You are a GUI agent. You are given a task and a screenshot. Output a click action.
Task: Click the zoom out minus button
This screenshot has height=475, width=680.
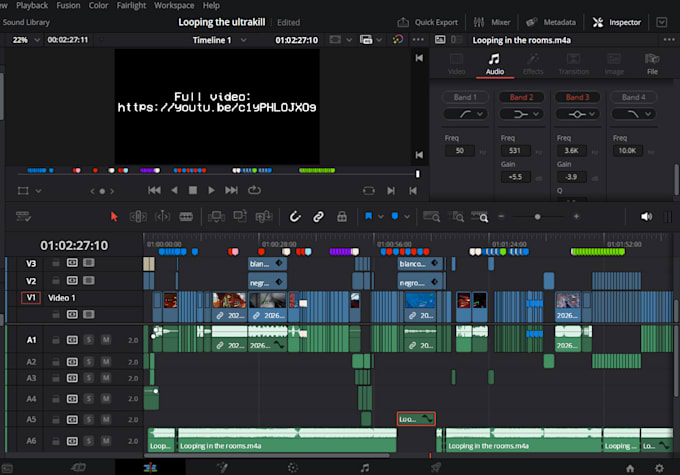501,216
